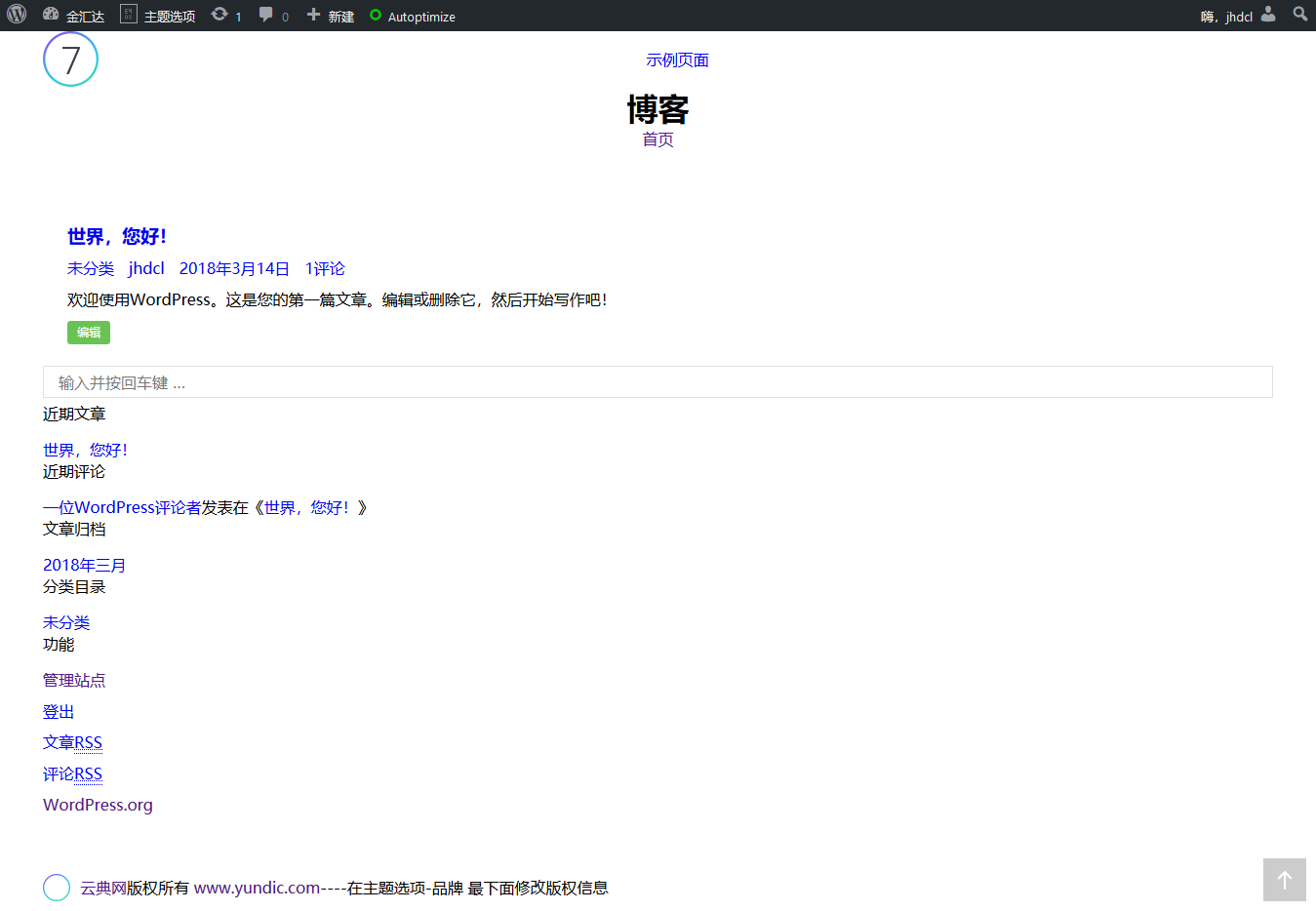
Task: Open the post 世界，您好!
Action: tap(116, 236)
